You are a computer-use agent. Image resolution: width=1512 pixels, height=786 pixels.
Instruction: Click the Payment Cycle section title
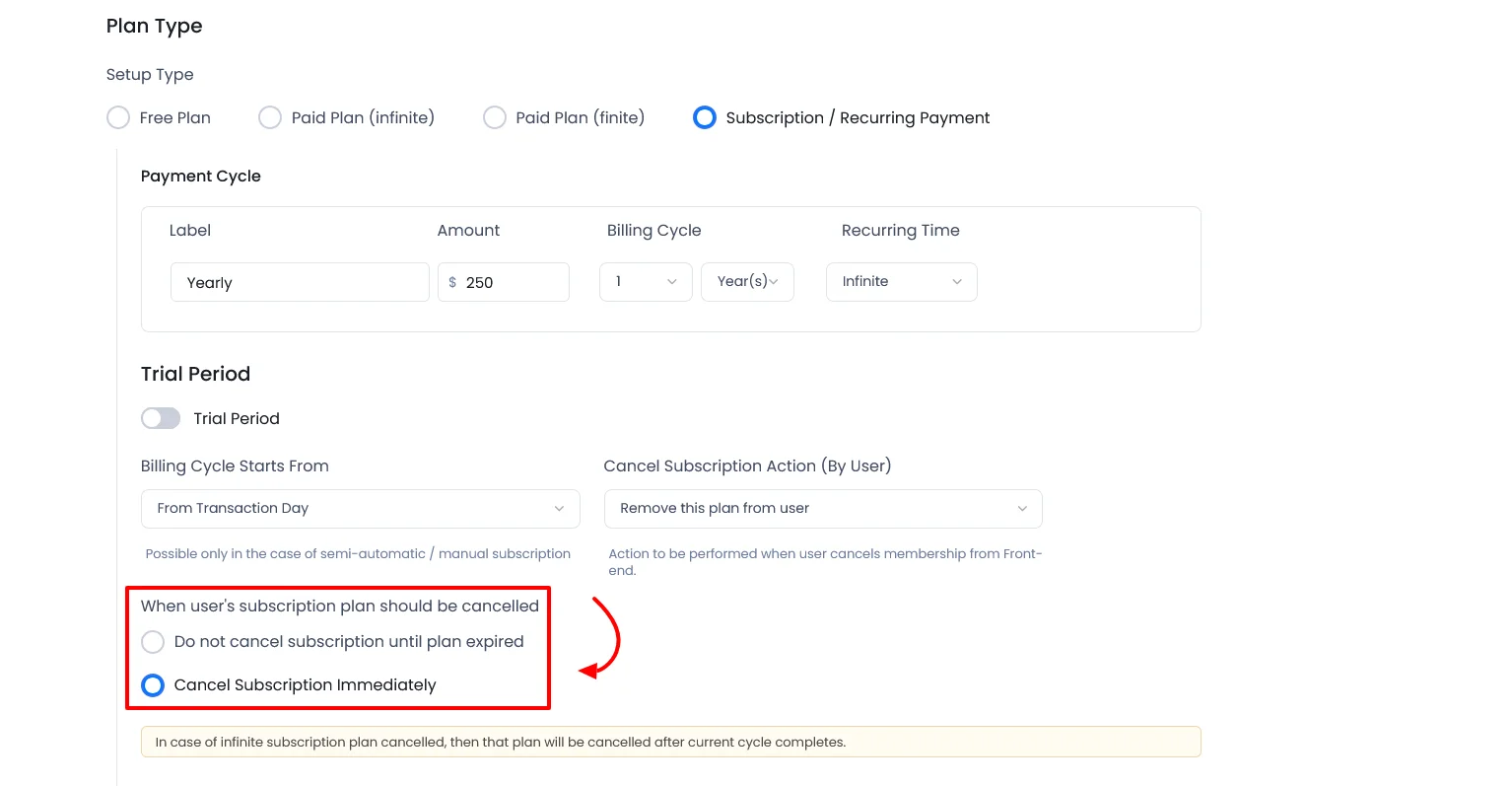[x=201, y=177]
